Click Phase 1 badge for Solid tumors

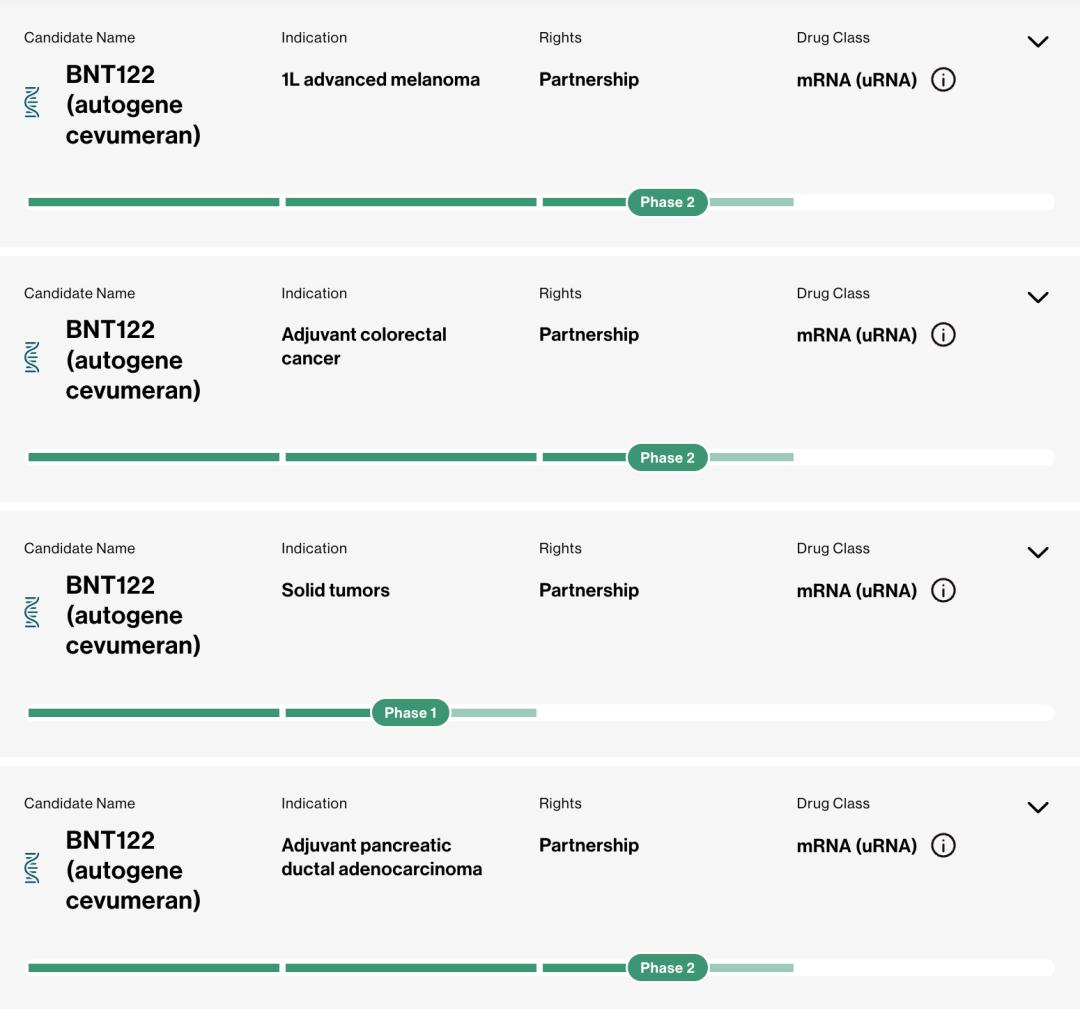410,713
